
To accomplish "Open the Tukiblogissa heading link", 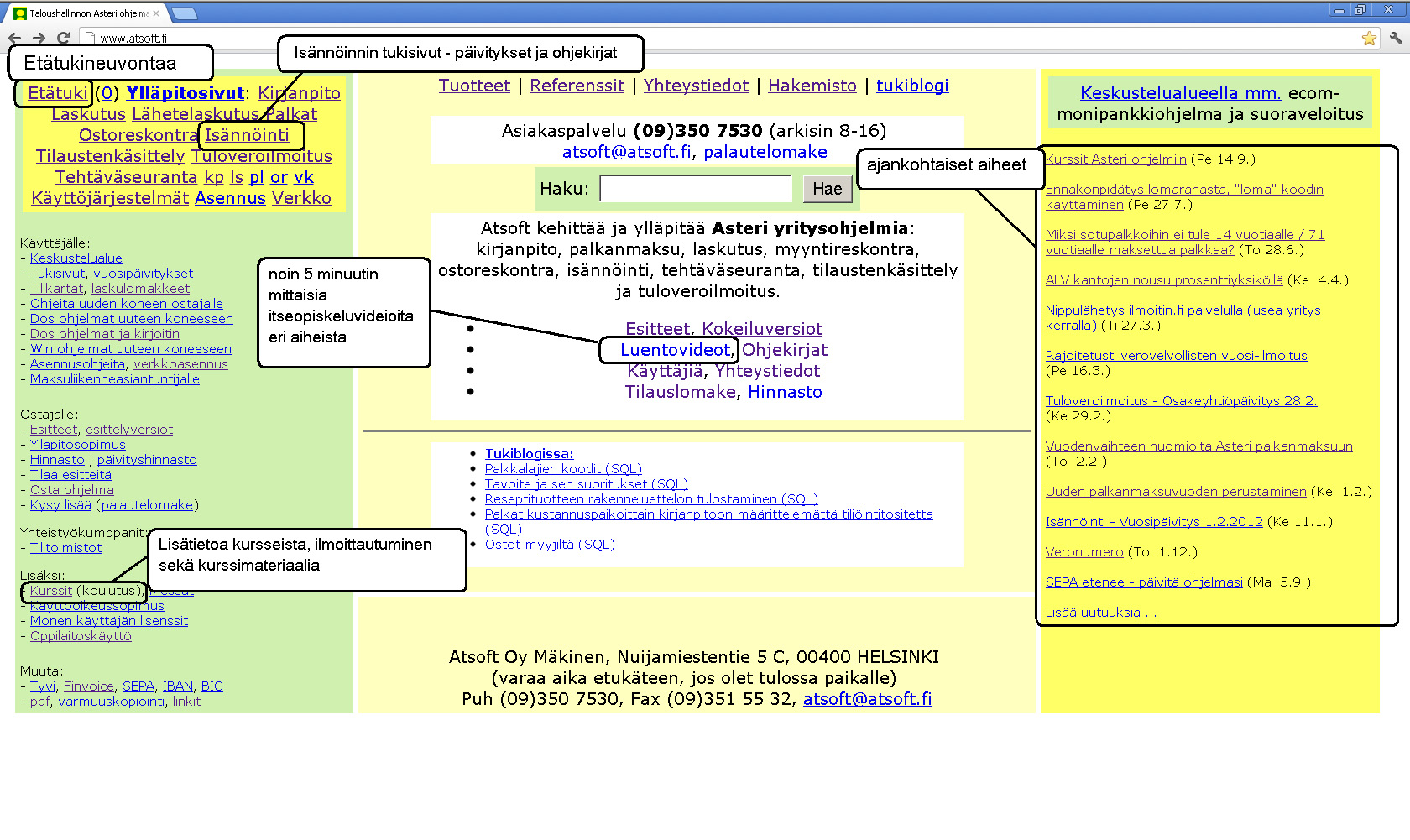I will click(x=529, y=454).
